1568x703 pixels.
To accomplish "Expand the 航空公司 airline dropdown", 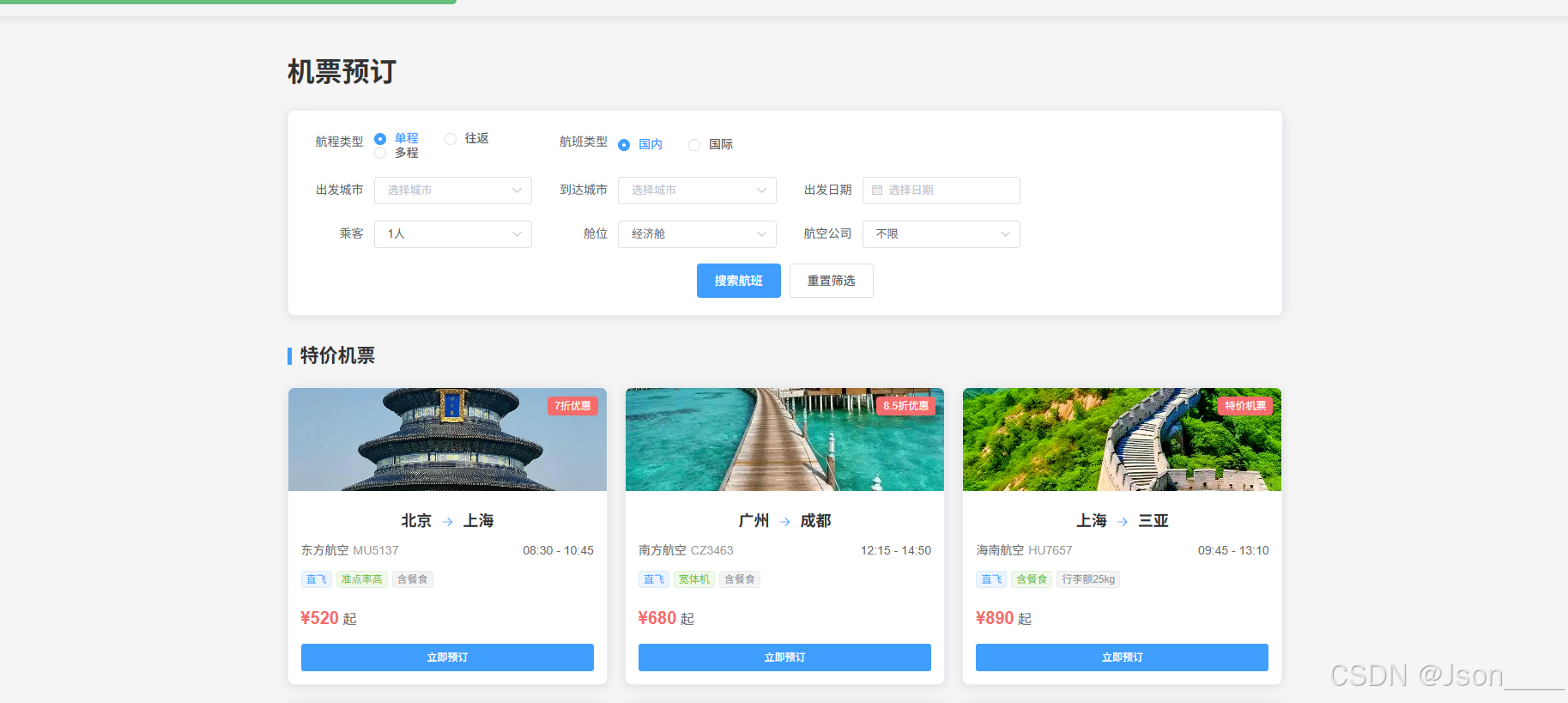I will [941, 234].
